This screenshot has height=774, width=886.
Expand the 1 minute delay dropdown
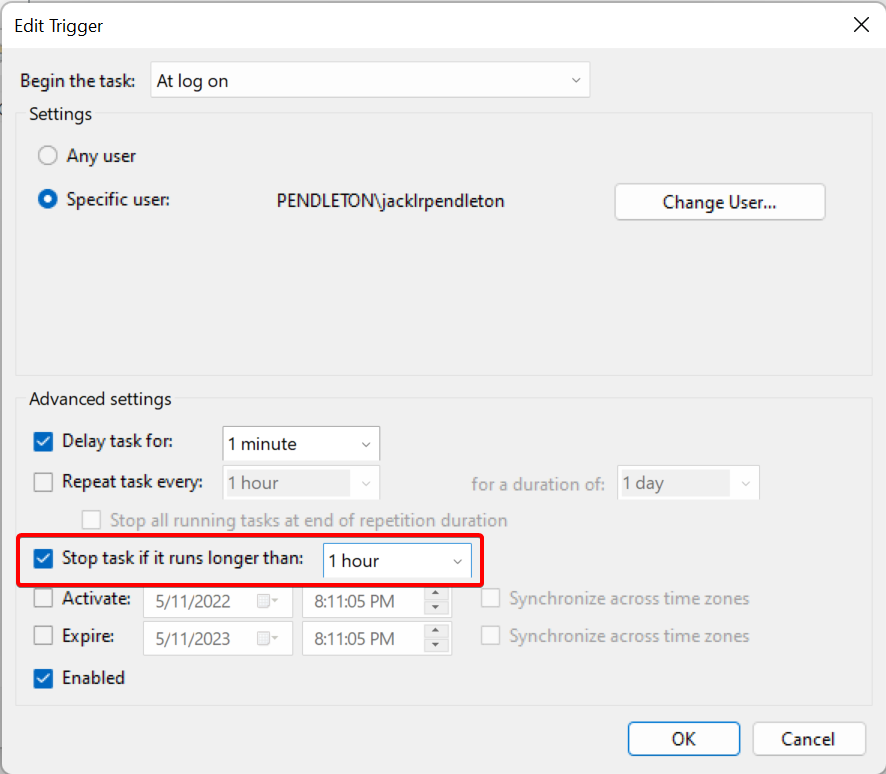pyautogui.click(x=364, y=444)
